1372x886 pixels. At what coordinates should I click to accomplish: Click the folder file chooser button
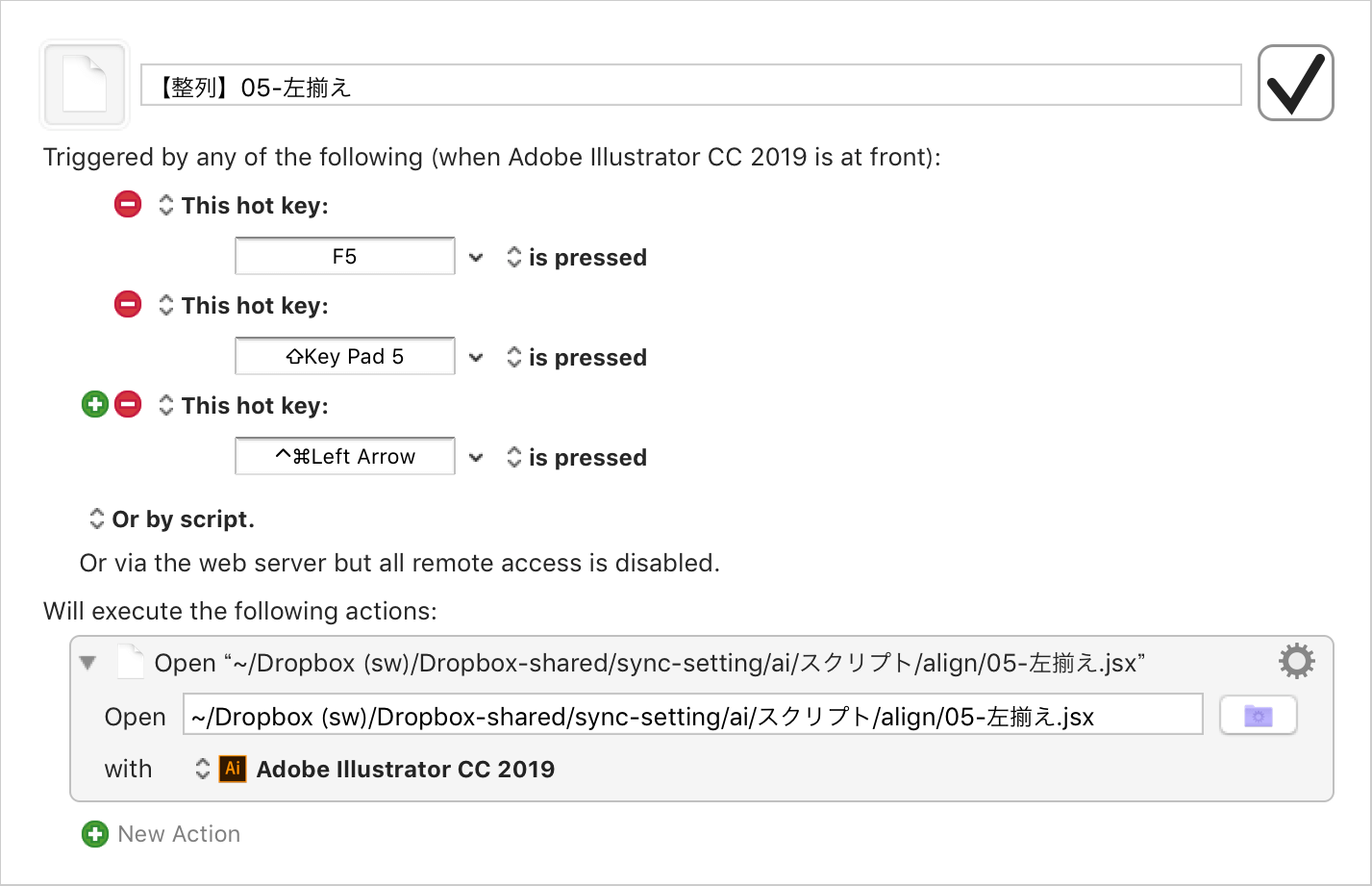point(1258,716)
